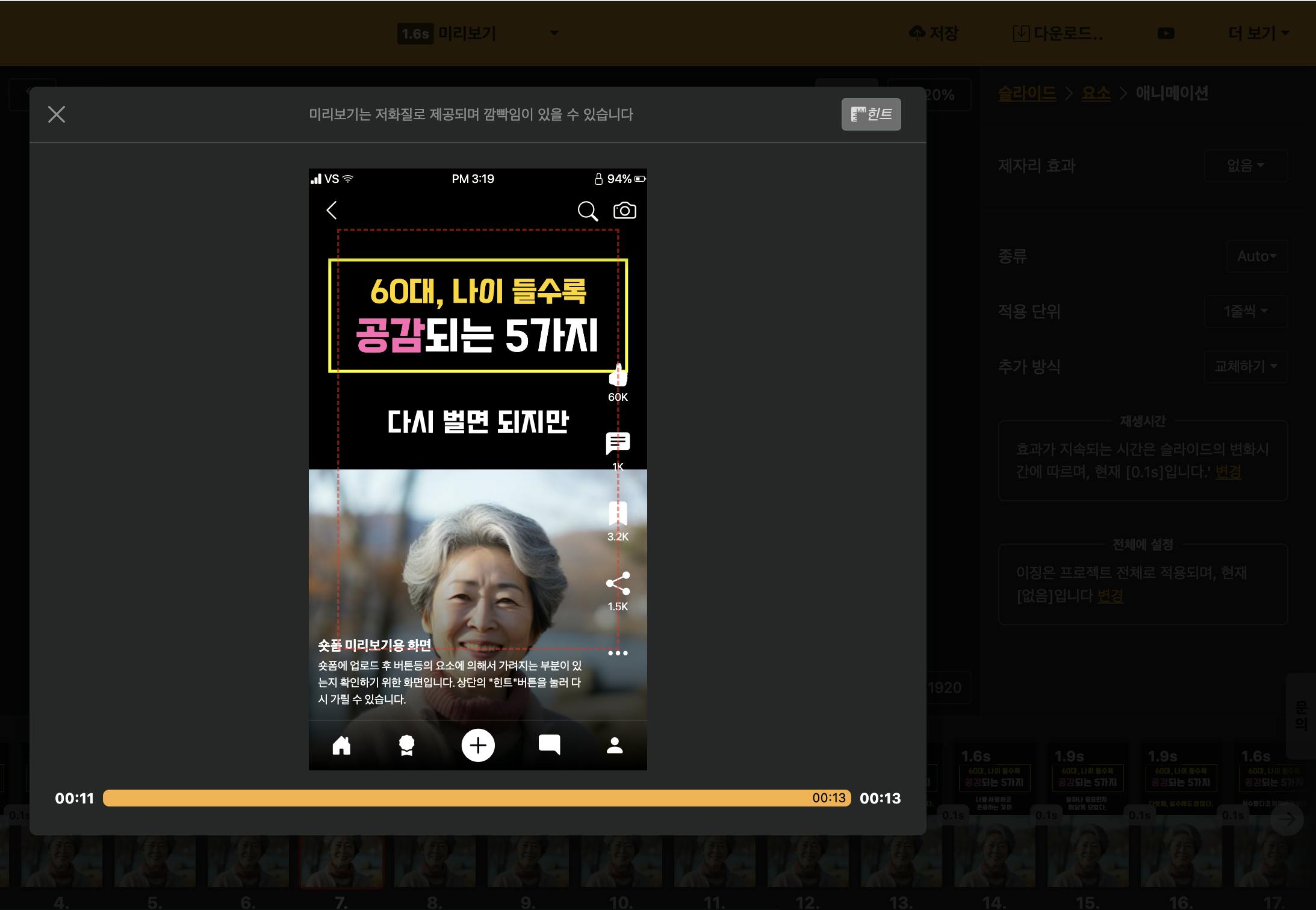Close the preview dialog with X
This screenshot has width=1316, height=910.
pos(57,114)
